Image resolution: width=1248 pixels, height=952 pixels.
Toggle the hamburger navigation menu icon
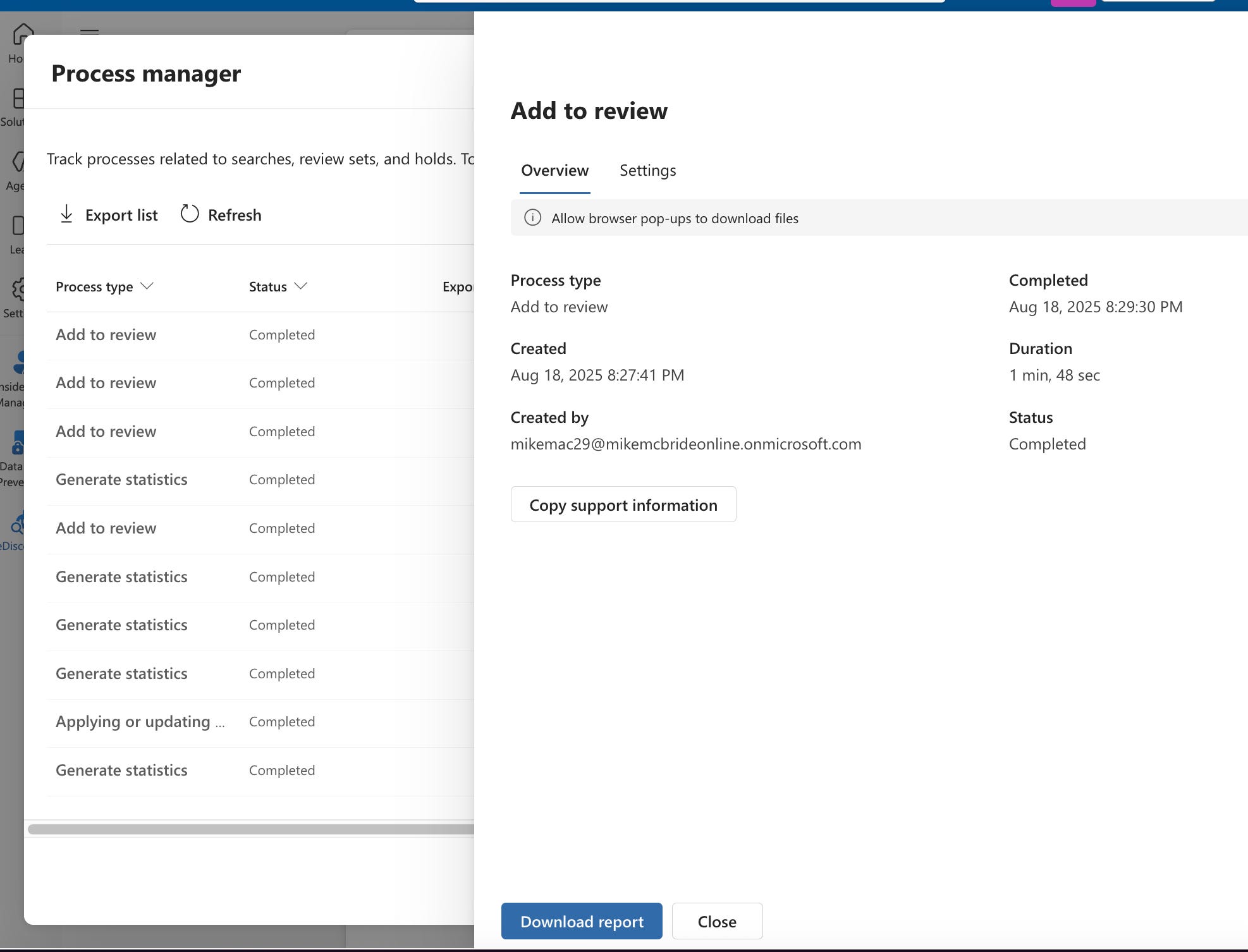pyautogui.click(x=89, y=30)
